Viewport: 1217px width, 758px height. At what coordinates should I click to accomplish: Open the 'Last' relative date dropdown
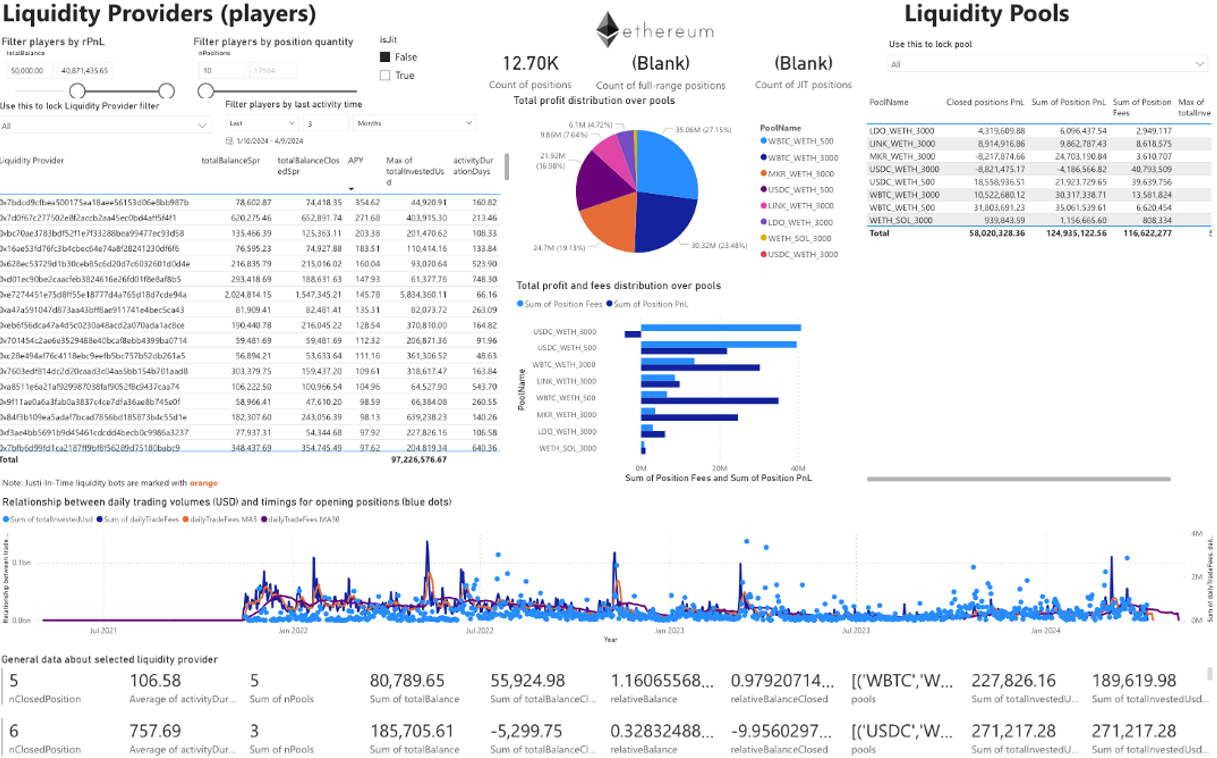(x=260, y=123)
